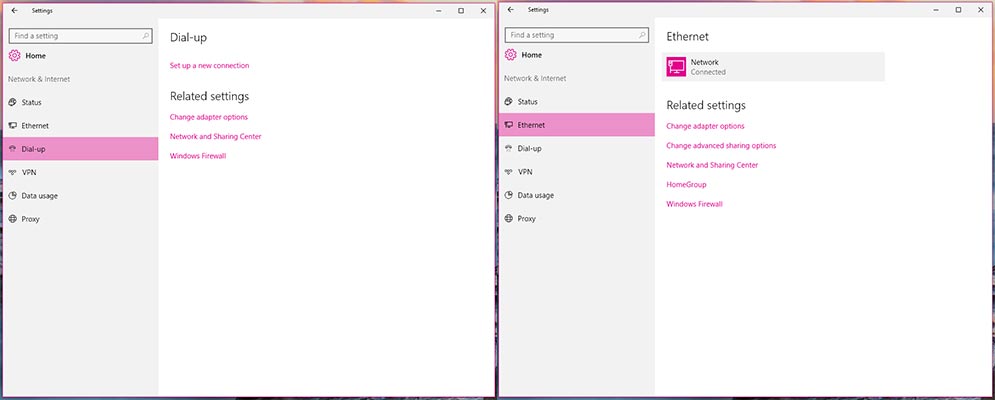Click Dial-up phone icon in right window sidebar
995x400 pixels.
[x=508, y=149]
